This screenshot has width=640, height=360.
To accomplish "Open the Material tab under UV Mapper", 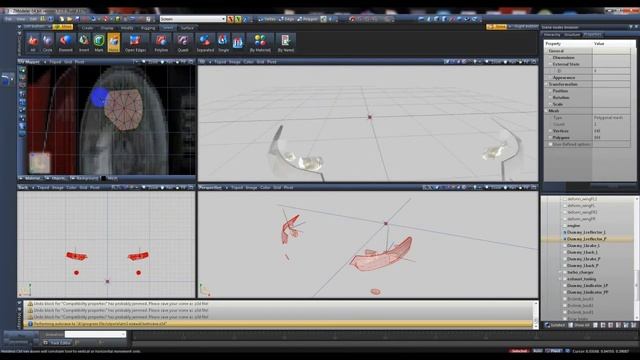I will click(x=31, y=178).
